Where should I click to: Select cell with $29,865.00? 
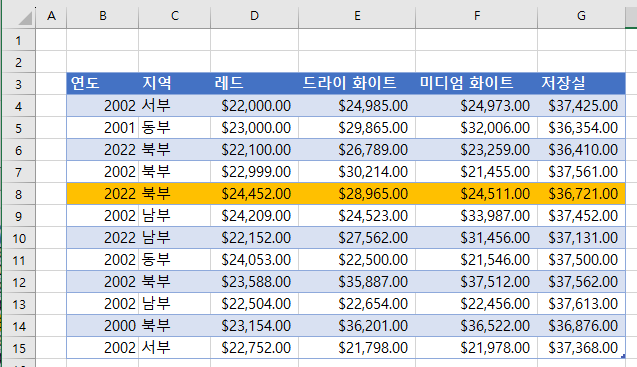[357, 128]
